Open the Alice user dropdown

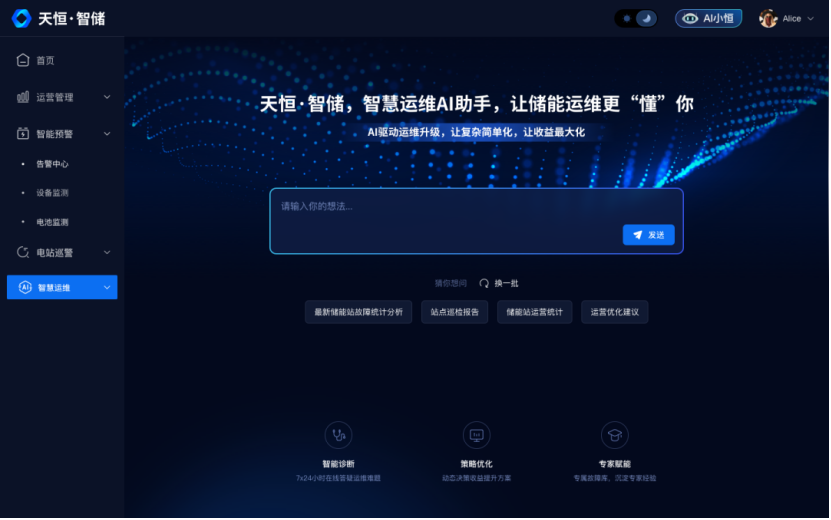pyautogui.click(x=786, y=19)
